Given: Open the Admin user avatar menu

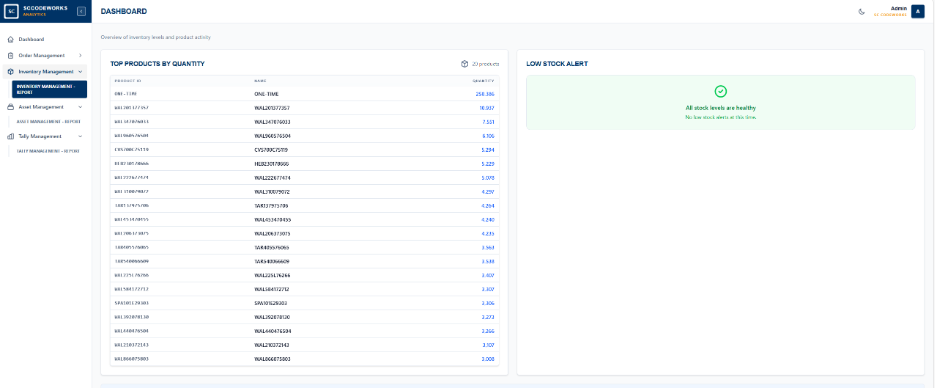Looking at the screenshot, I should click(x=917, y=11).
